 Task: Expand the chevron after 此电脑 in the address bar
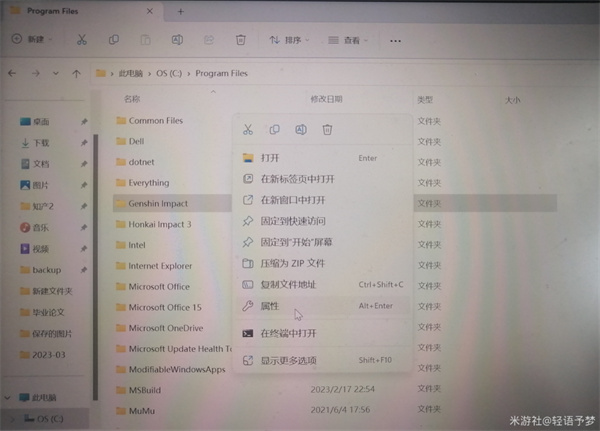click(149, 73)
